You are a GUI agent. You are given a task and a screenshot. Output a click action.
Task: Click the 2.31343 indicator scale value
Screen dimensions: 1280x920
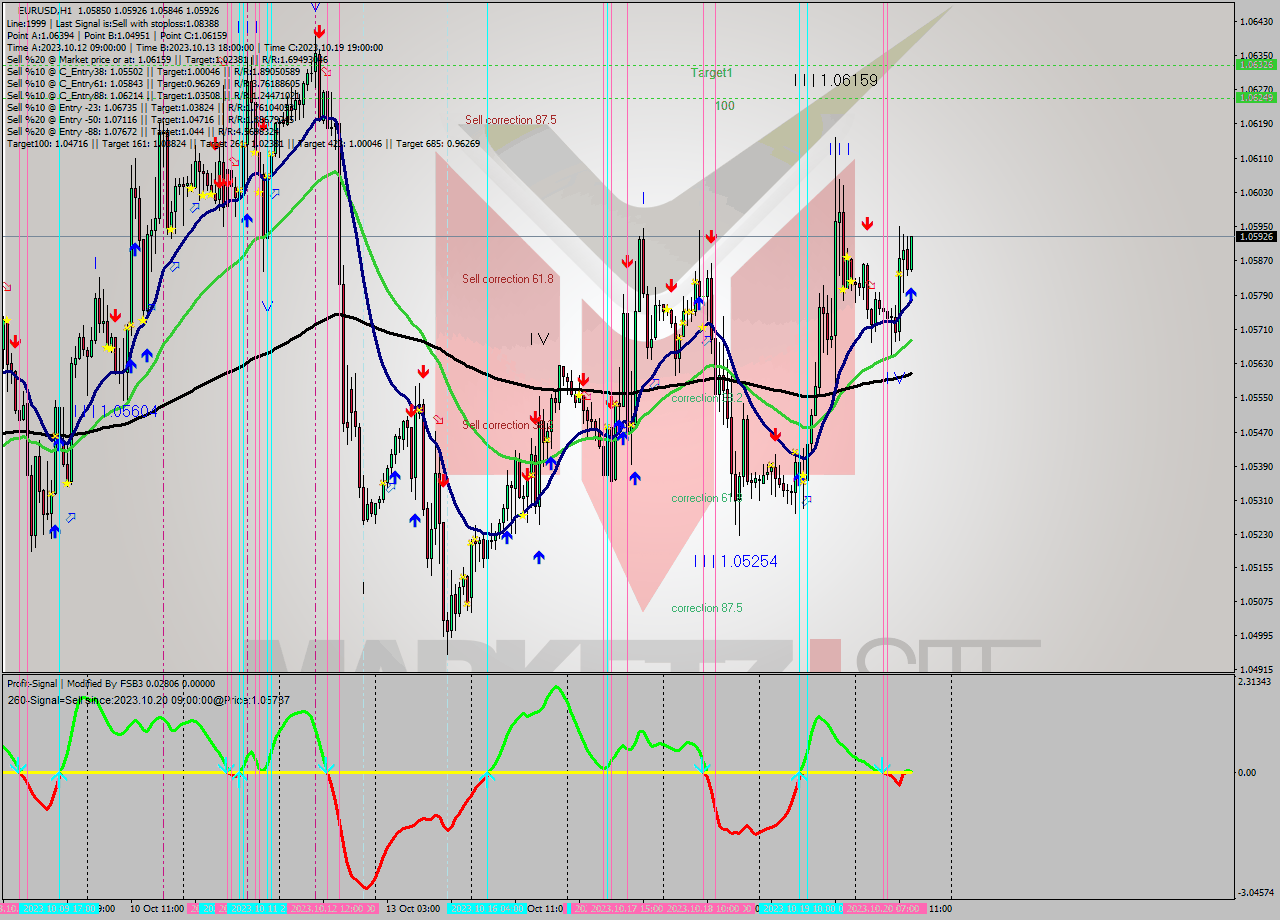pos(1254,681)
